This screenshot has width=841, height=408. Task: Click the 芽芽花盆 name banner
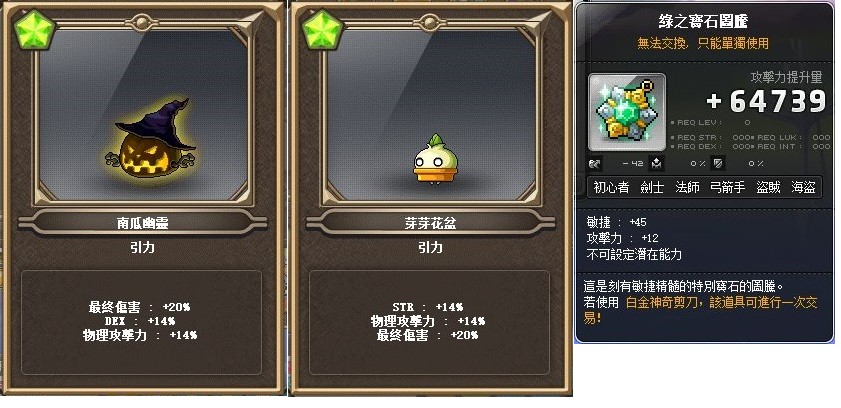430,222
